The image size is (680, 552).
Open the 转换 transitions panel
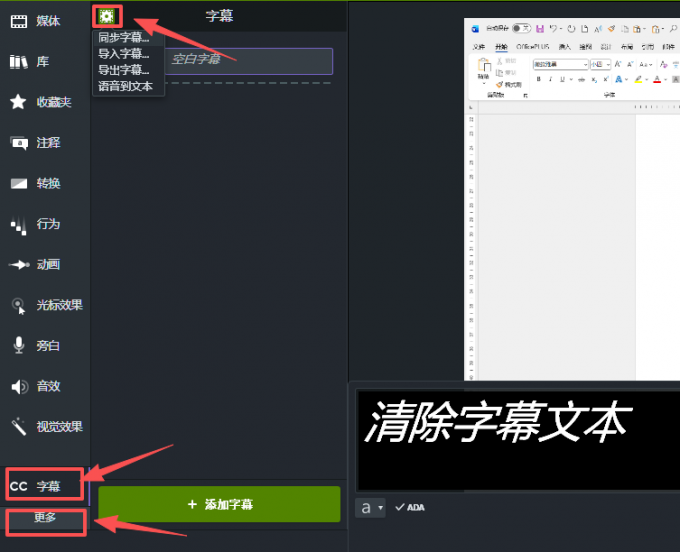tap(36, 183)
